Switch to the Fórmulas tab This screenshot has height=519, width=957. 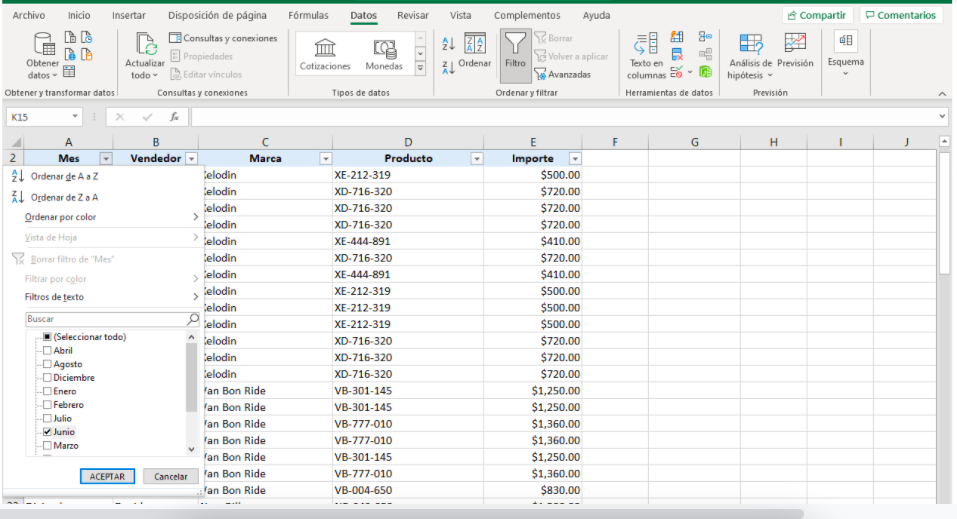[x=308, y=15]
